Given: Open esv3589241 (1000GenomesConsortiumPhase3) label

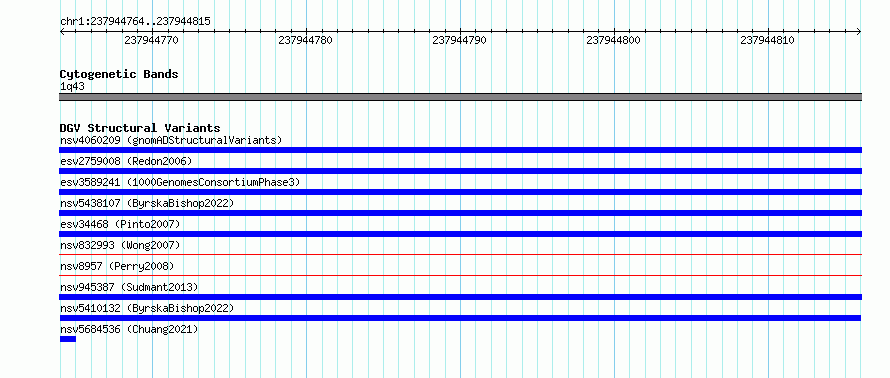Looking at the screenshot, I should [180, 182].
